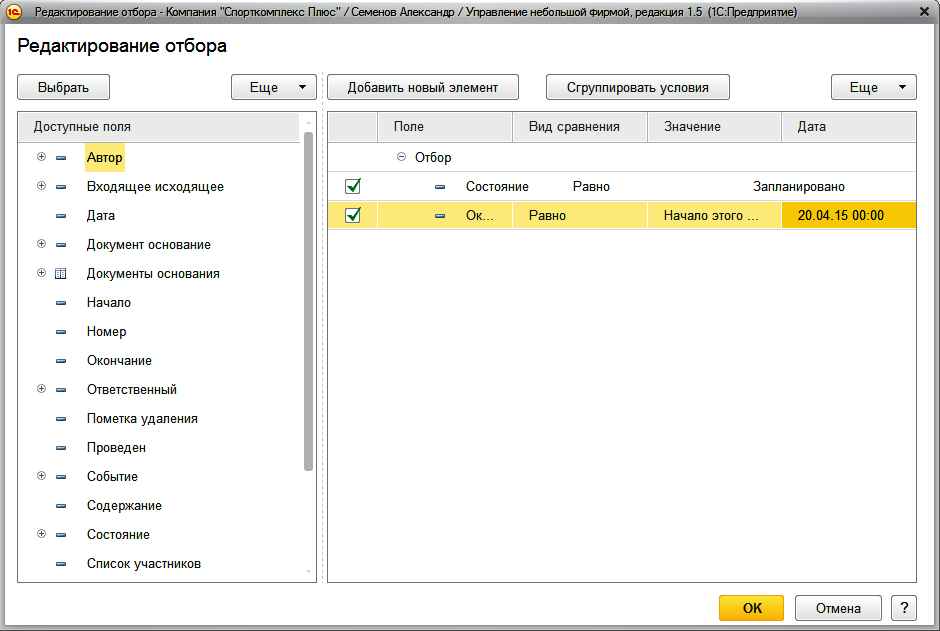Click the Дата column header

(x=849, y=127)
